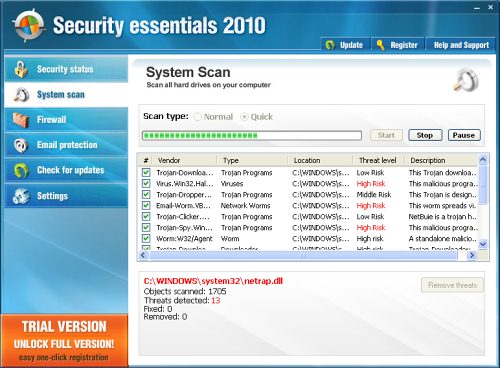The height and width of the screenshot is (368, 500).
Task: Click the 'Objects scanned: 1705' text
Action: tap(185, 291)
